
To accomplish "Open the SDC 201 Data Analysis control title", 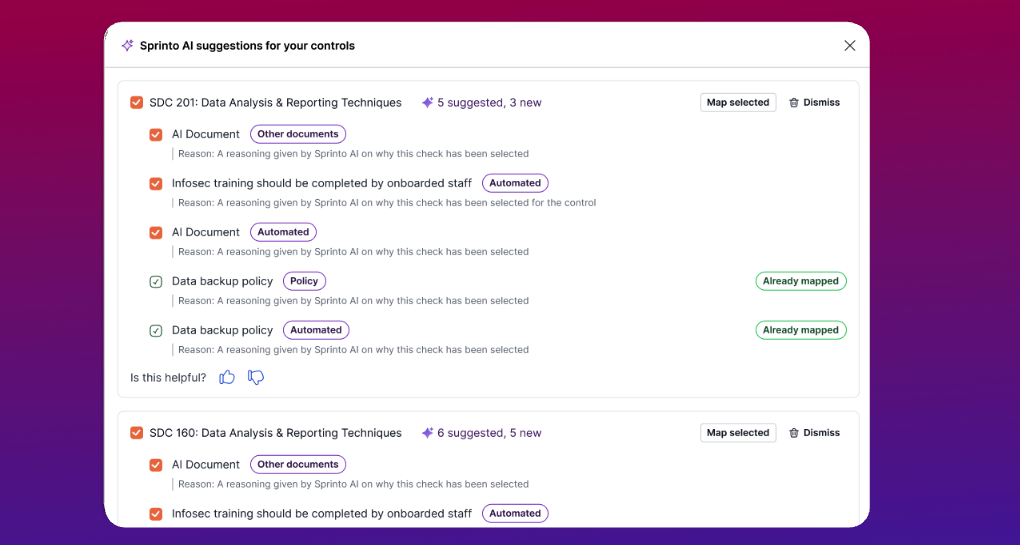I will click(275, 102).
